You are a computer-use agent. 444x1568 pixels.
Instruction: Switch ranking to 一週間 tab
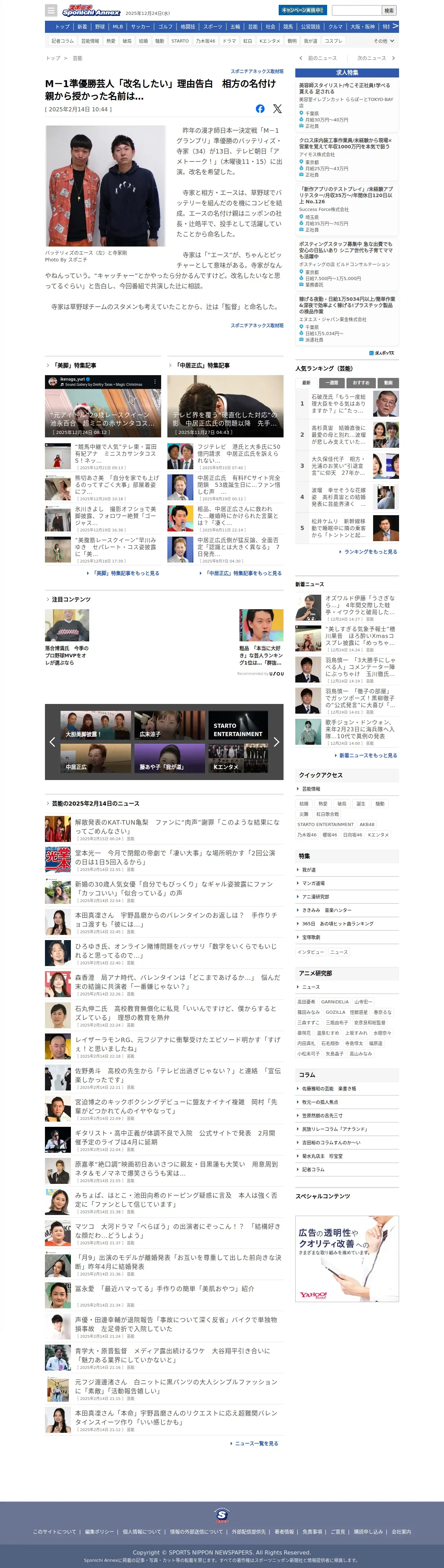pyautogui.click(x=331, y=383)
